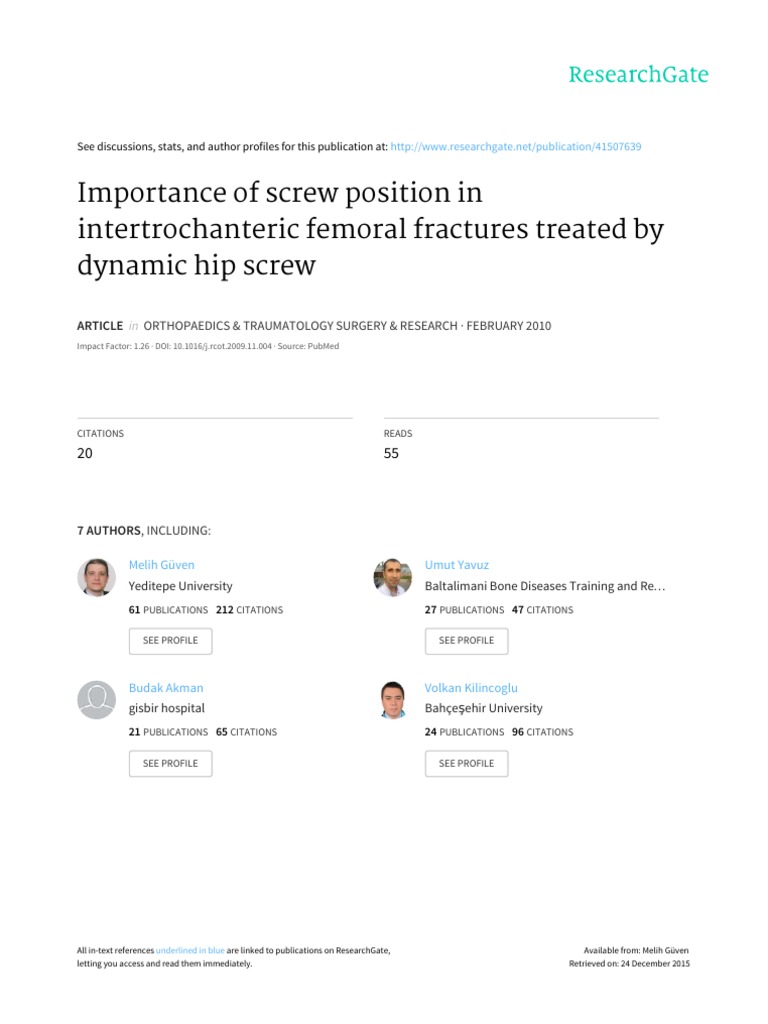Open Umut Yavuz author name link
Viewport: 768px width, 1024px height.
[456, 565]
